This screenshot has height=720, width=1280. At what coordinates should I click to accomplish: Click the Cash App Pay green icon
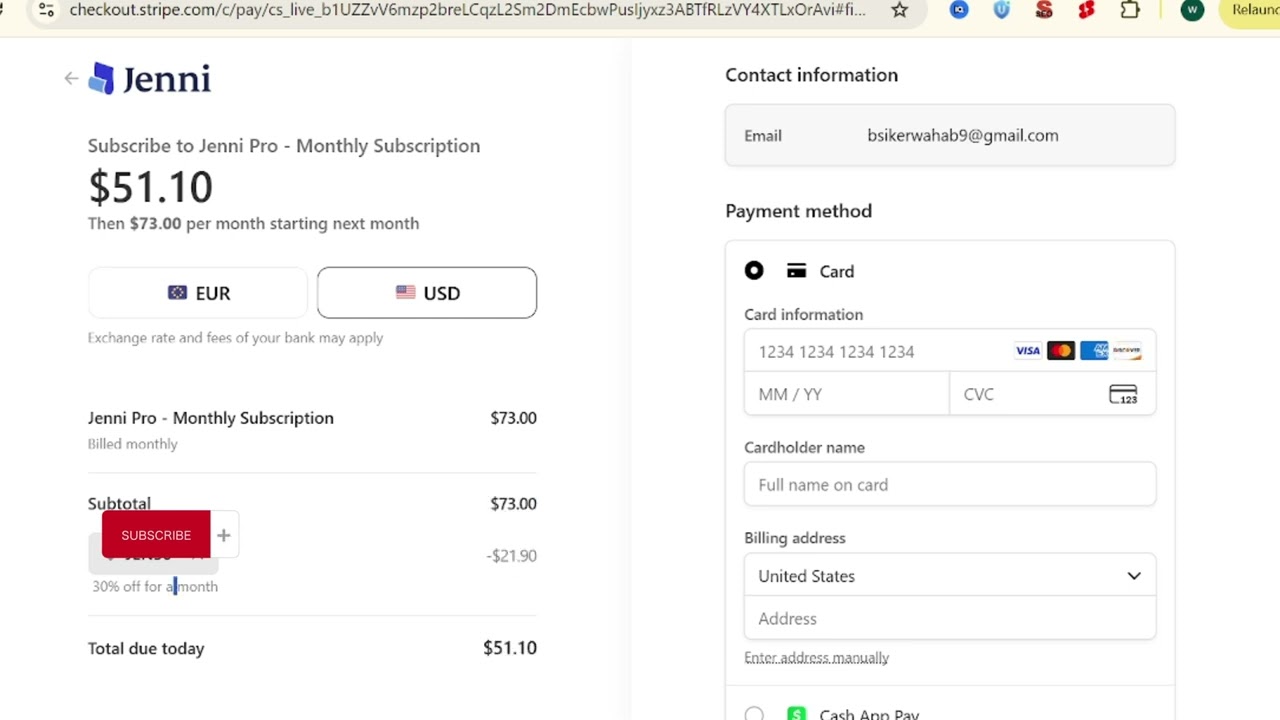[x=796, y=714]
